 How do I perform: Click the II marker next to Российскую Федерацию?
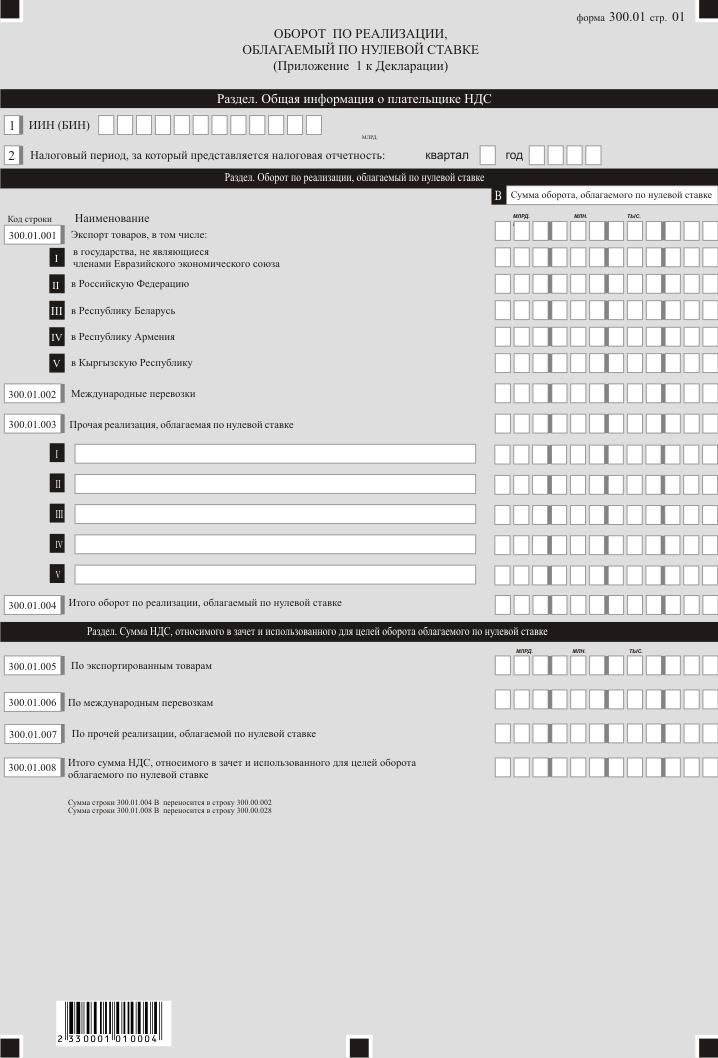(58, 284)
